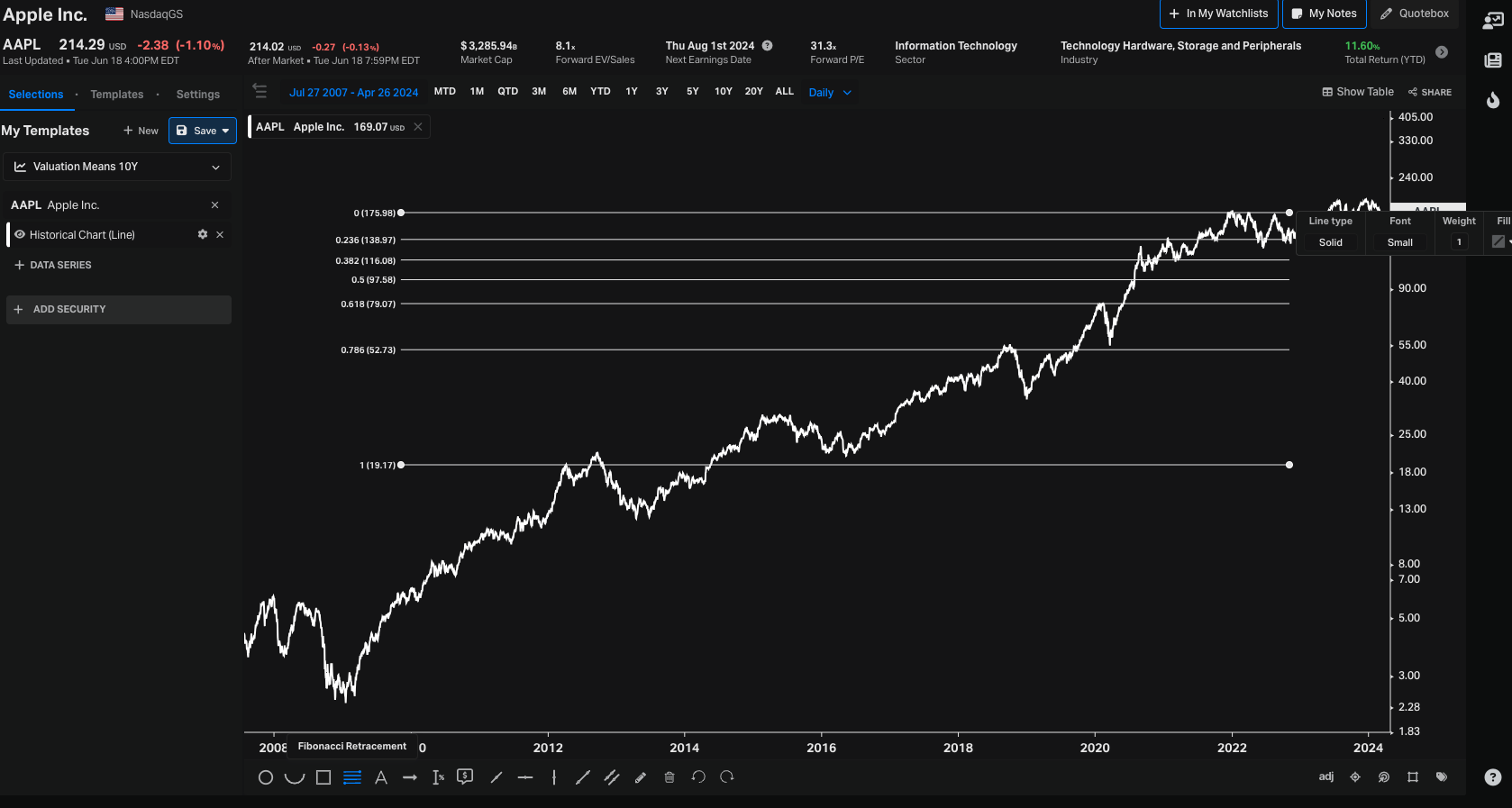Screen dimensions: 1512x808
Task: Toggle Historical Chart (Line) visibility eye
Action: pos(20,234)
